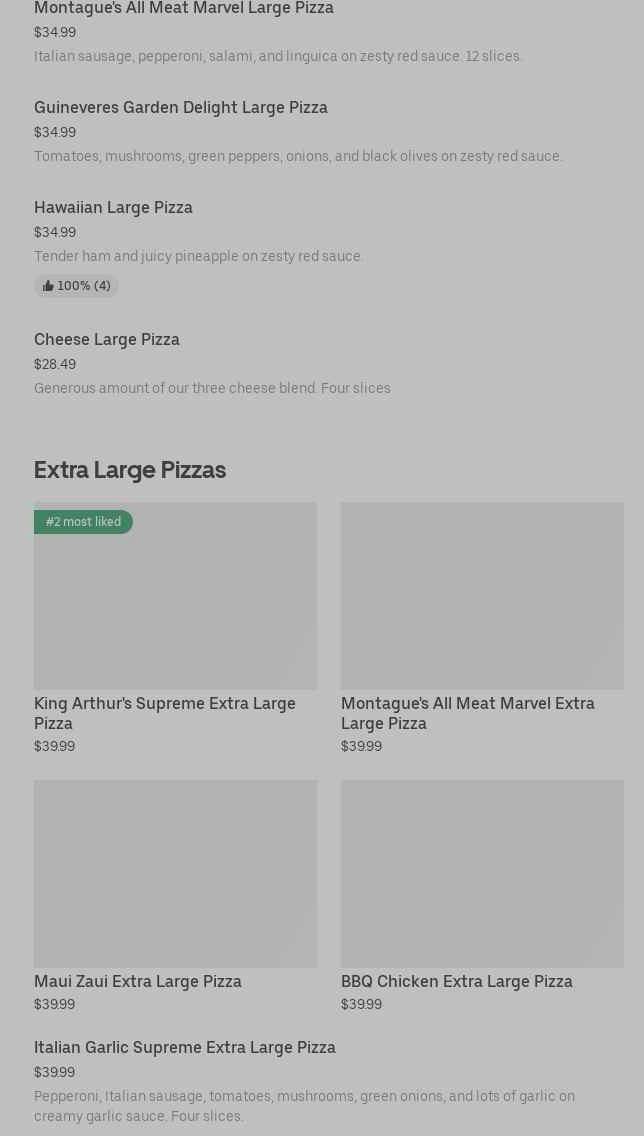Viewport: 644px width, 1136px height.
Task: Click the Cheese Large Pizza $28.49 price
Action: [x=55, y=364]
